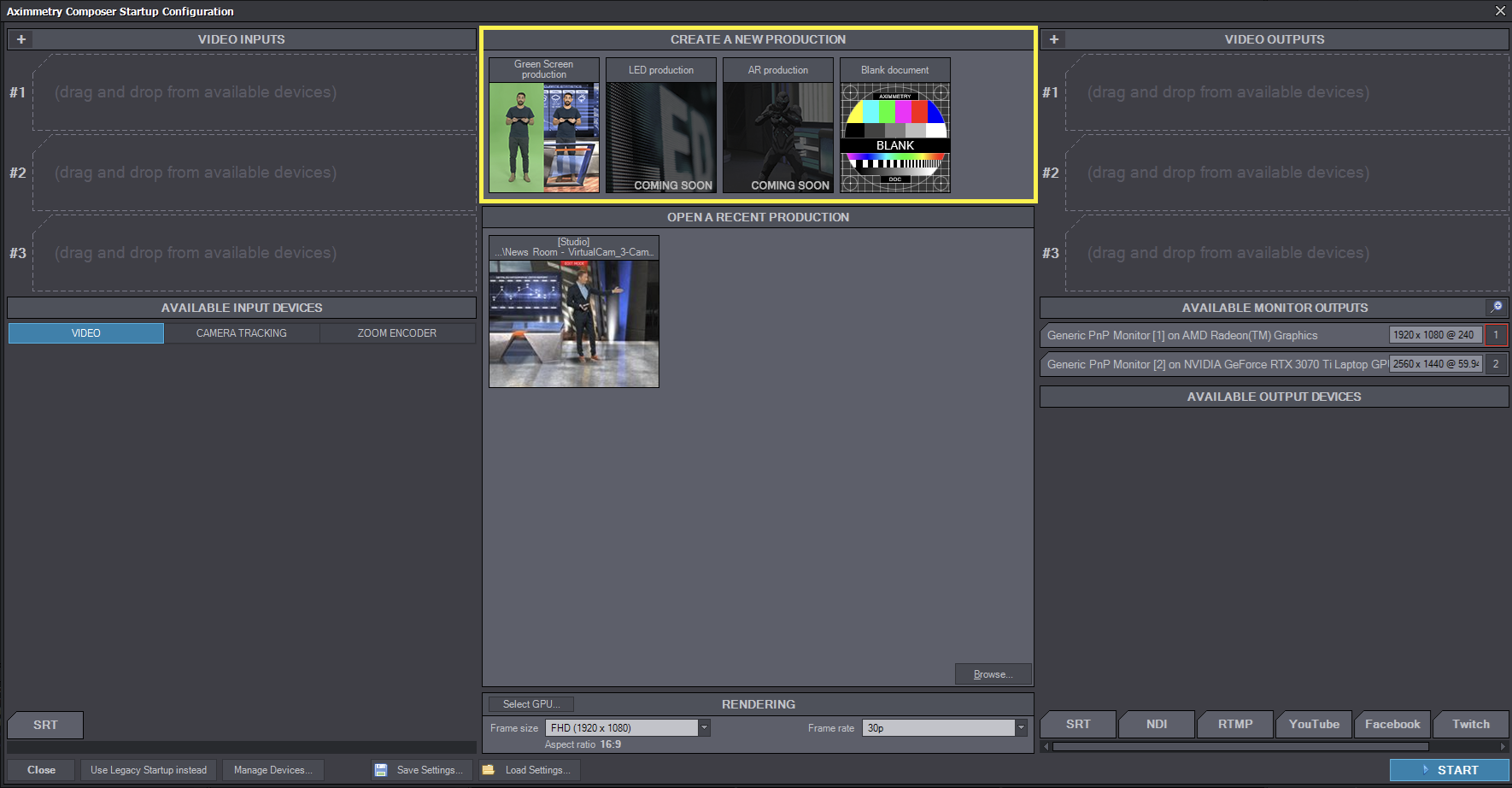Screen dimensions: 1512x788
Task: Click the Select GPU button
Action: (531, 704)
